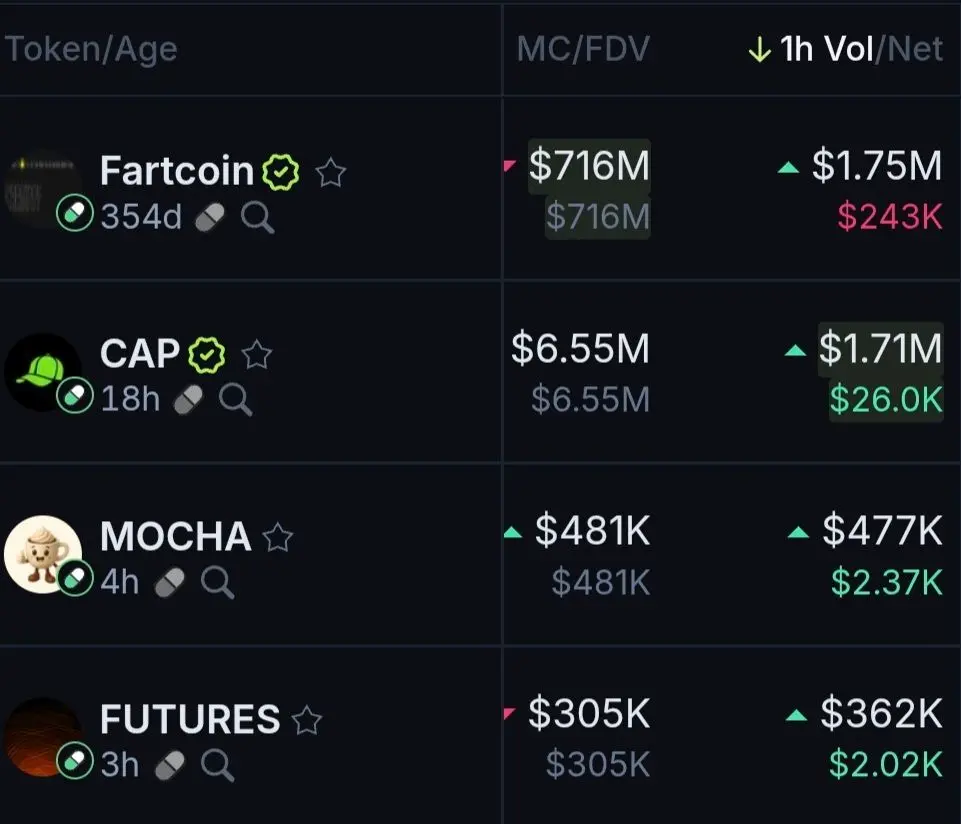Click the gray pill icon beside 354d
Screen dimensions: 961x824
[x=210, y=218]
